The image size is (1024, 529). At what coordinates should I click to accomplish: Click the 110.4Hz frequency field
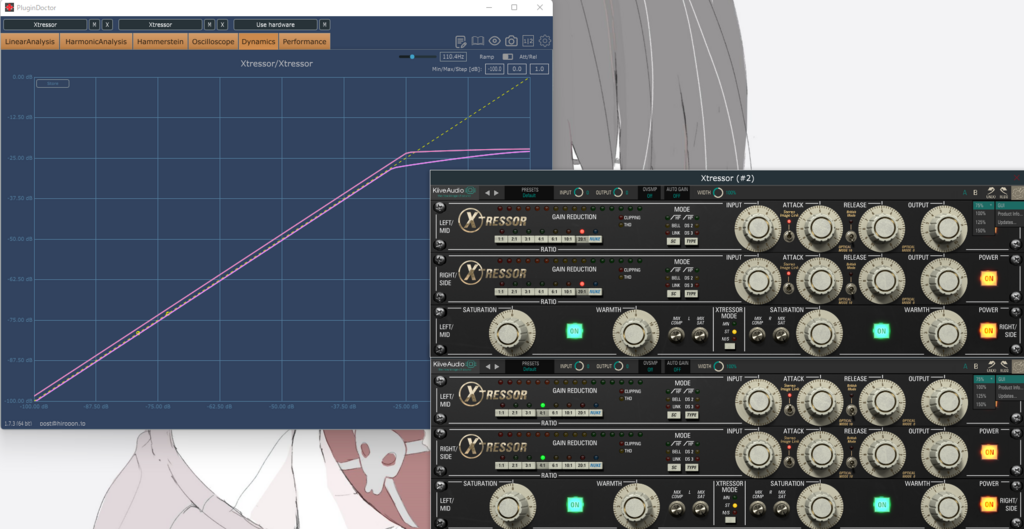(x=453, y=57)
